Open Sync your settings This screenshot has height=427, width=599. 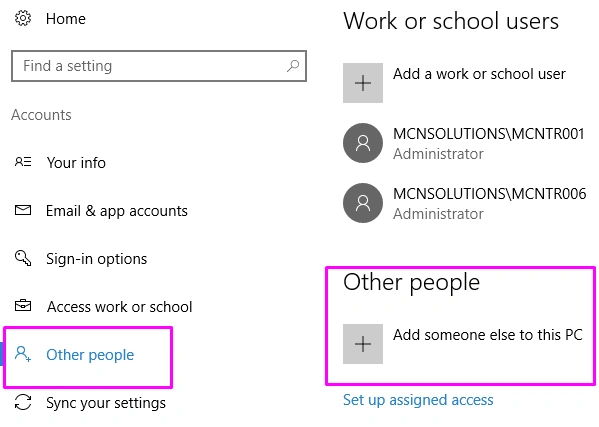coord(106,403)
